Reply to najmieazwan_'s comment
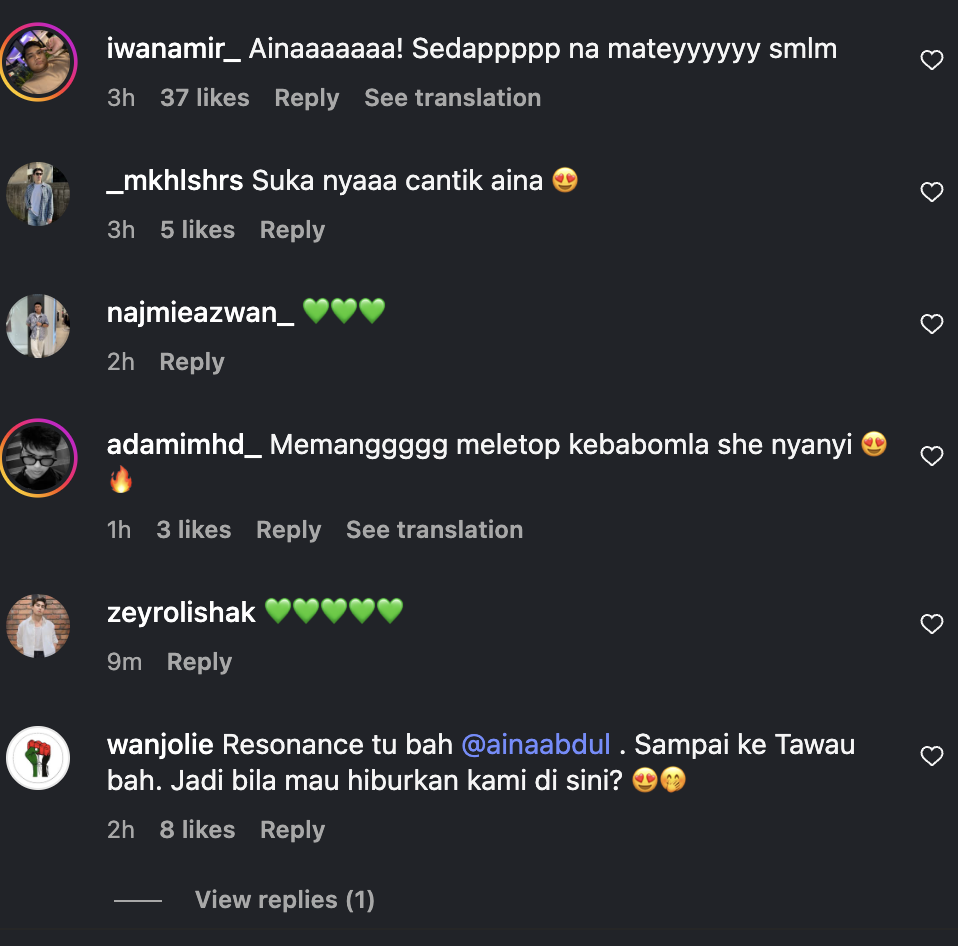958x946 pixels. tap(192, 362)
